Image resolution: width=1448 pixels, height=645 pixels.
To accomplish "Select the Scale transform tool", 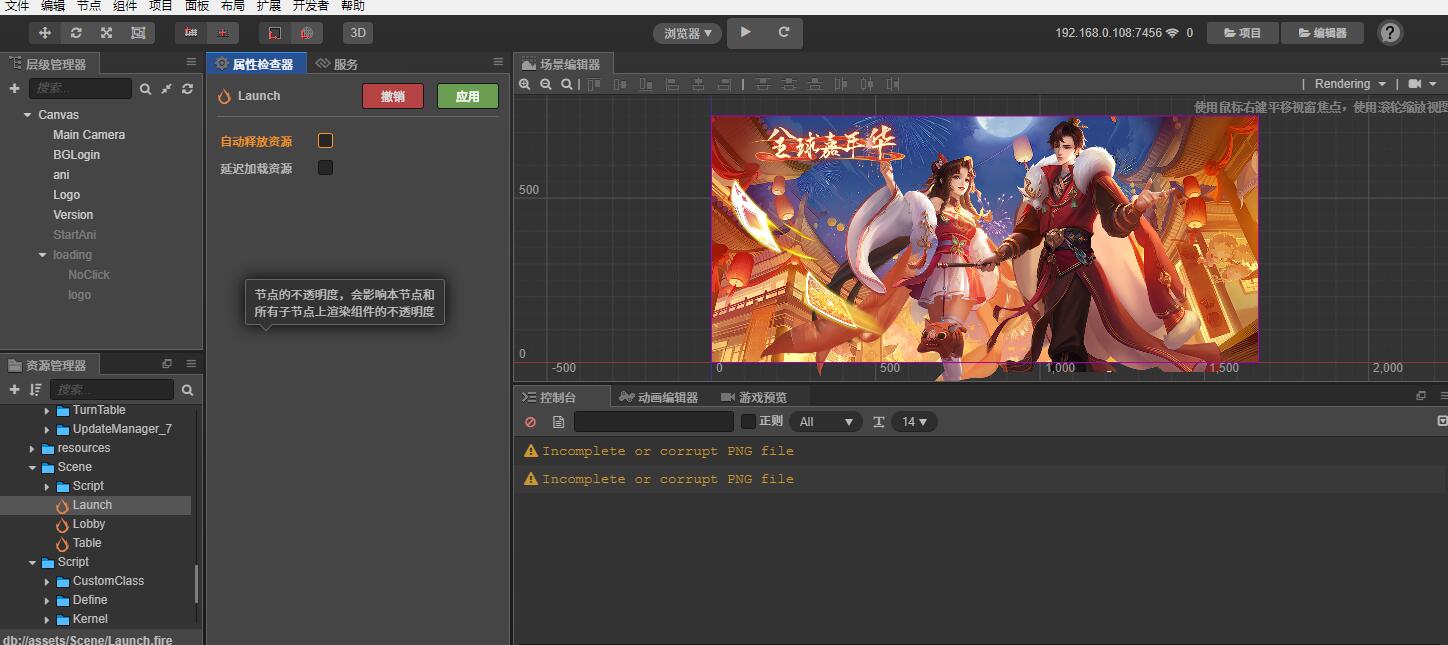I will click(x=106, y=33).
